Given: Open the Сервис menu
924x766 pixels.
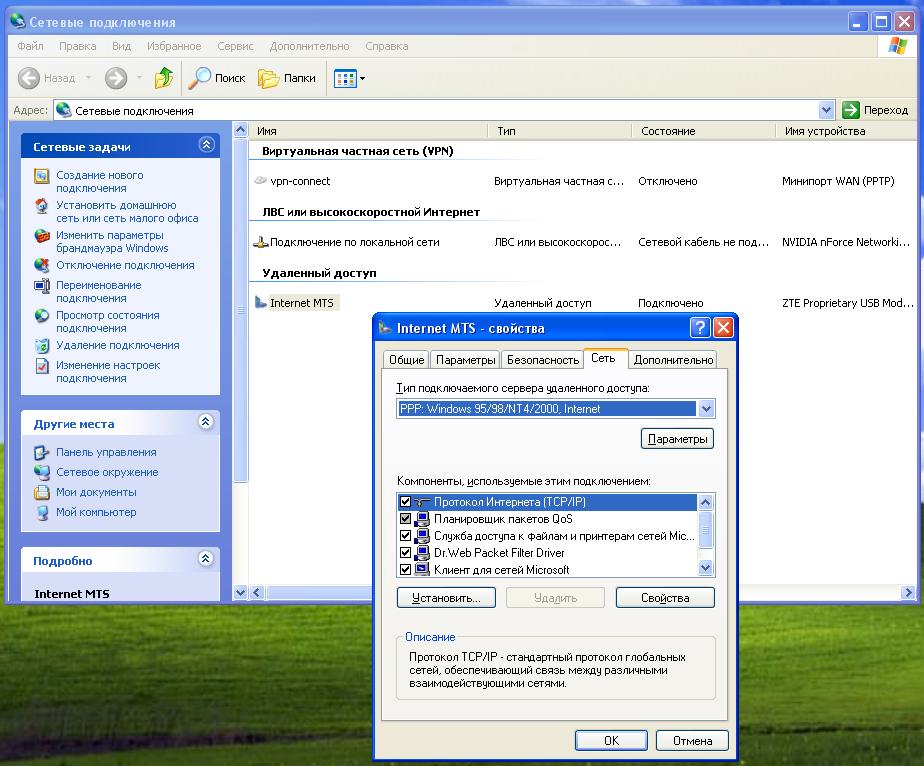Looking at the screenshot, I should tap(235, 46).
